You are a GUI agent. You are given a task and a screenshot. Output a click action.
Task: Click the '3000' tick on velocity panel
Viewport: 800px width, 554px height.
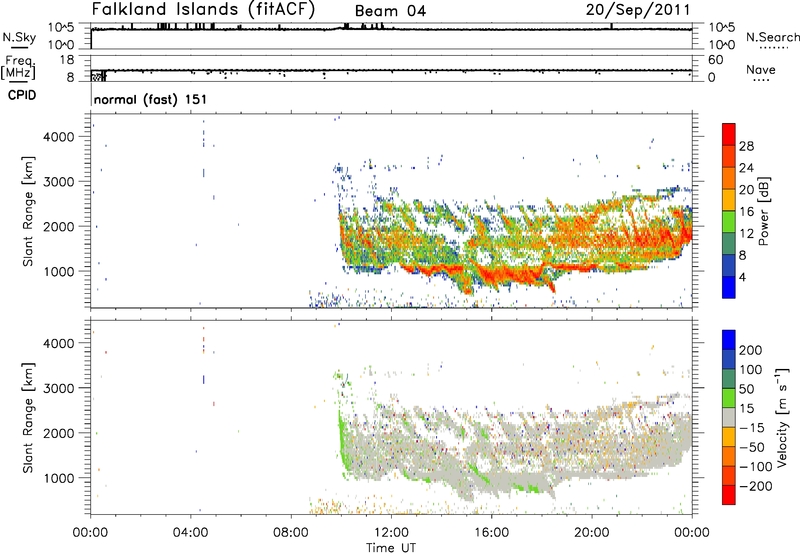59,388
